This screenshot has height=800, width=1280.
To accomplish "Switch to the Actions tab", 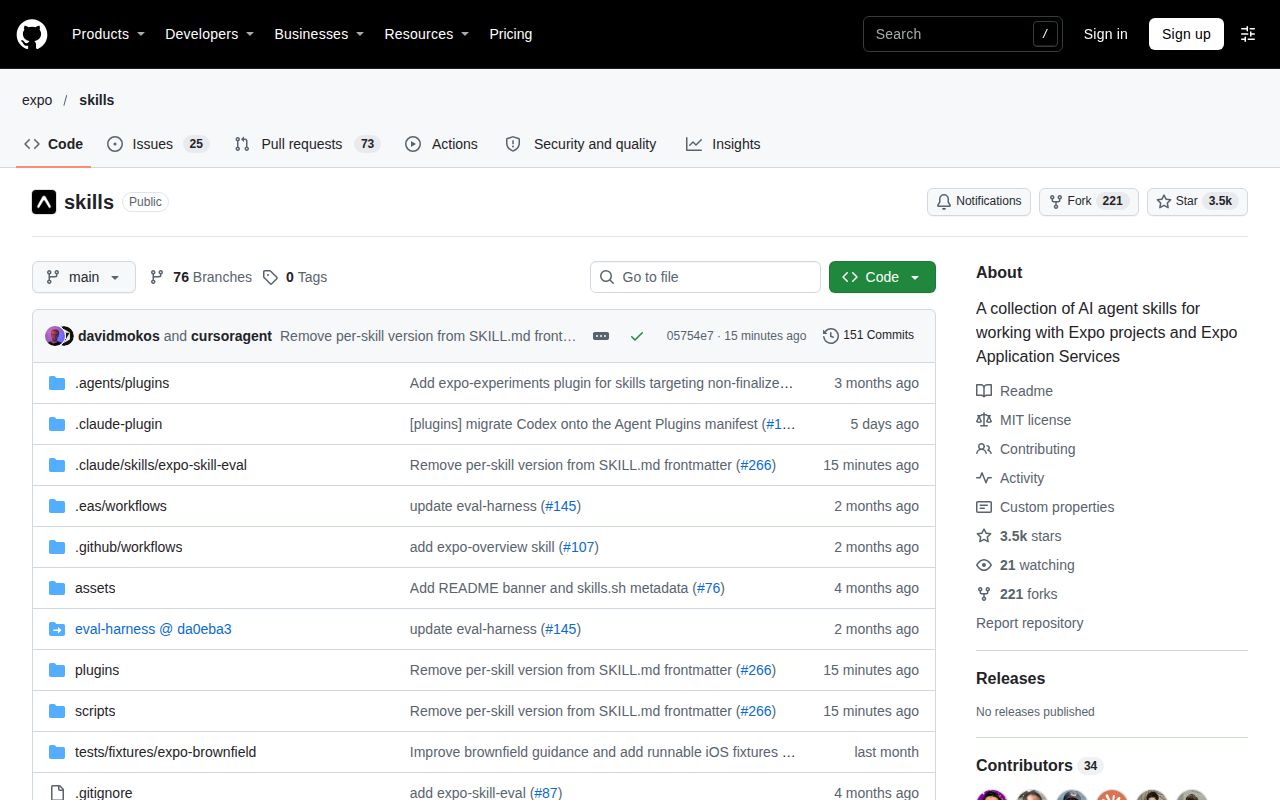I will pos(441,144).
